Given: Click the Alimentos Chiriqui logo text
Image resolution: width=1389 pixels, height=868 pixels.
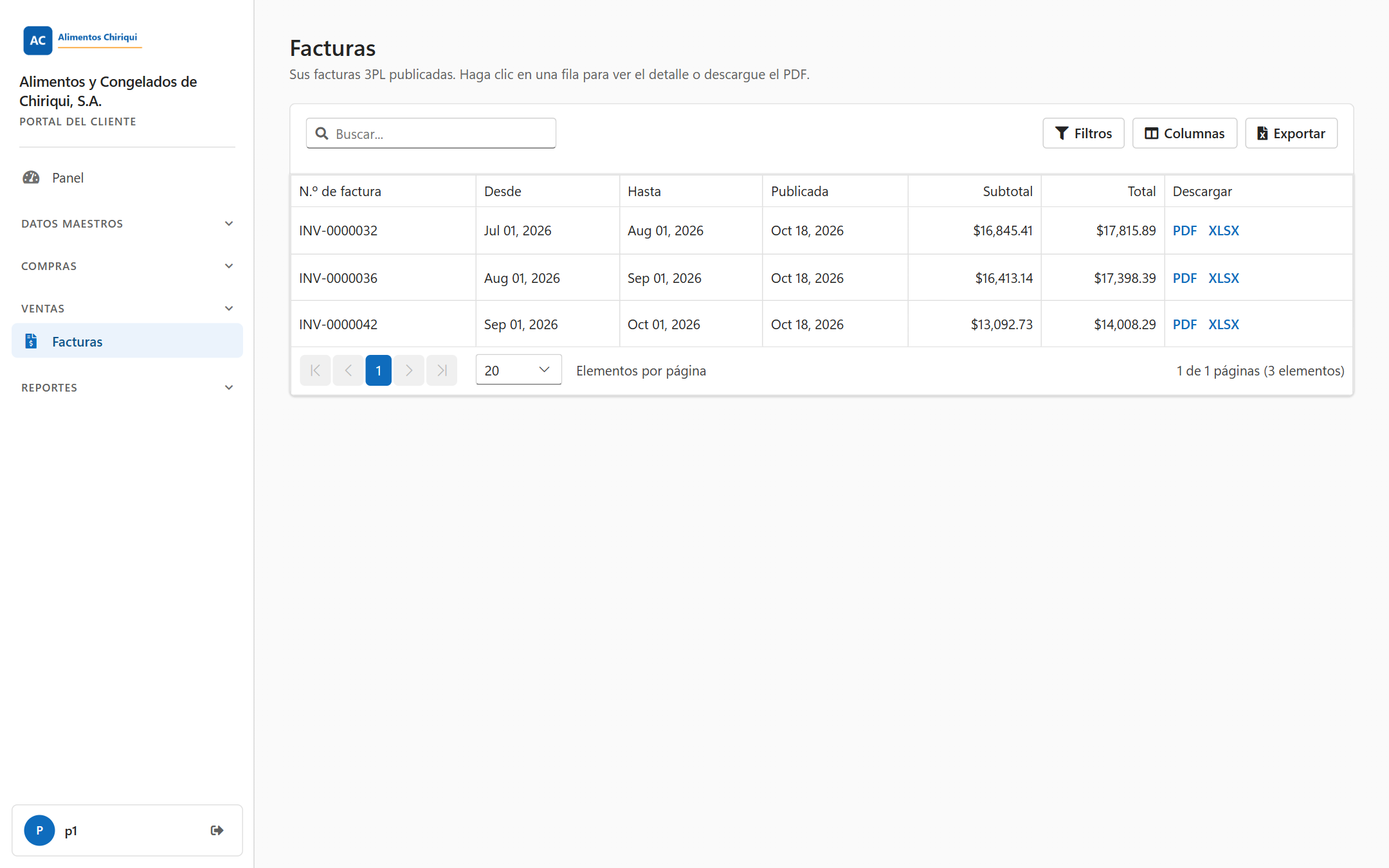Looking at the screenshot, I should (x=98, y=37).
